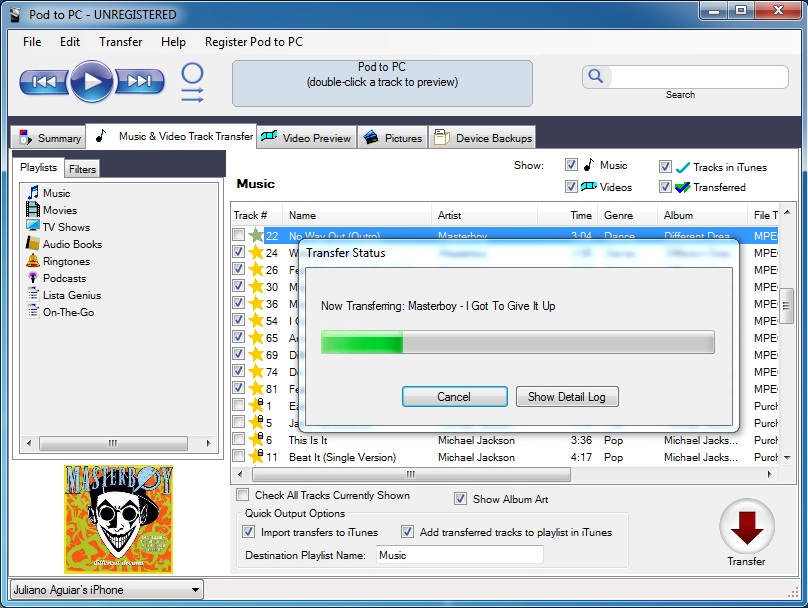Image resolution: width=808 pixels, height=608 pixels.
Task: Toggle Add transferred tracks to playlist checkbox
Action: pos(408,532)
